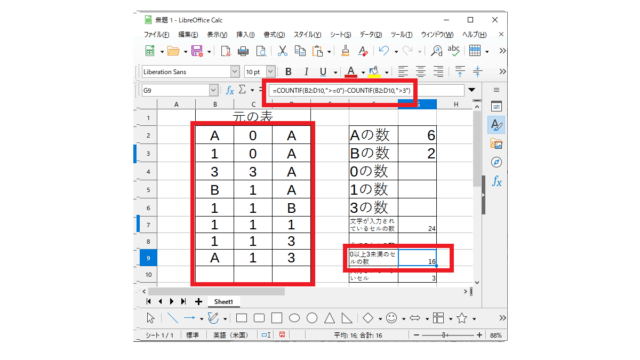Select the Right Triangle shape
This screenshot has width=640, height=360.
pos(347,318)
